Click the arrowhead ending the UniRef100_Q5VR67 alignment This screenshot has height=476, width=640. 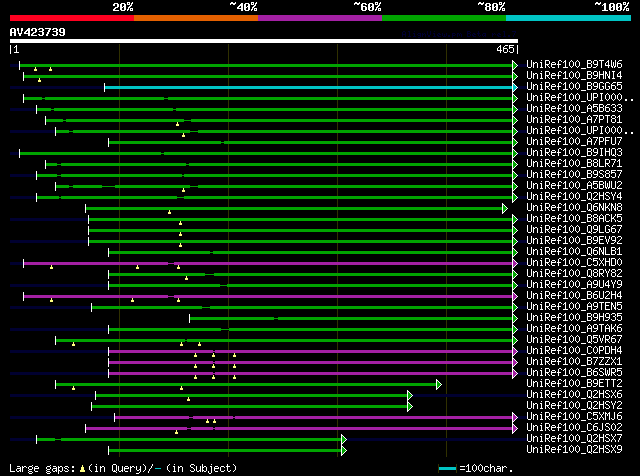pyautogui.click(x=515, y=340)
